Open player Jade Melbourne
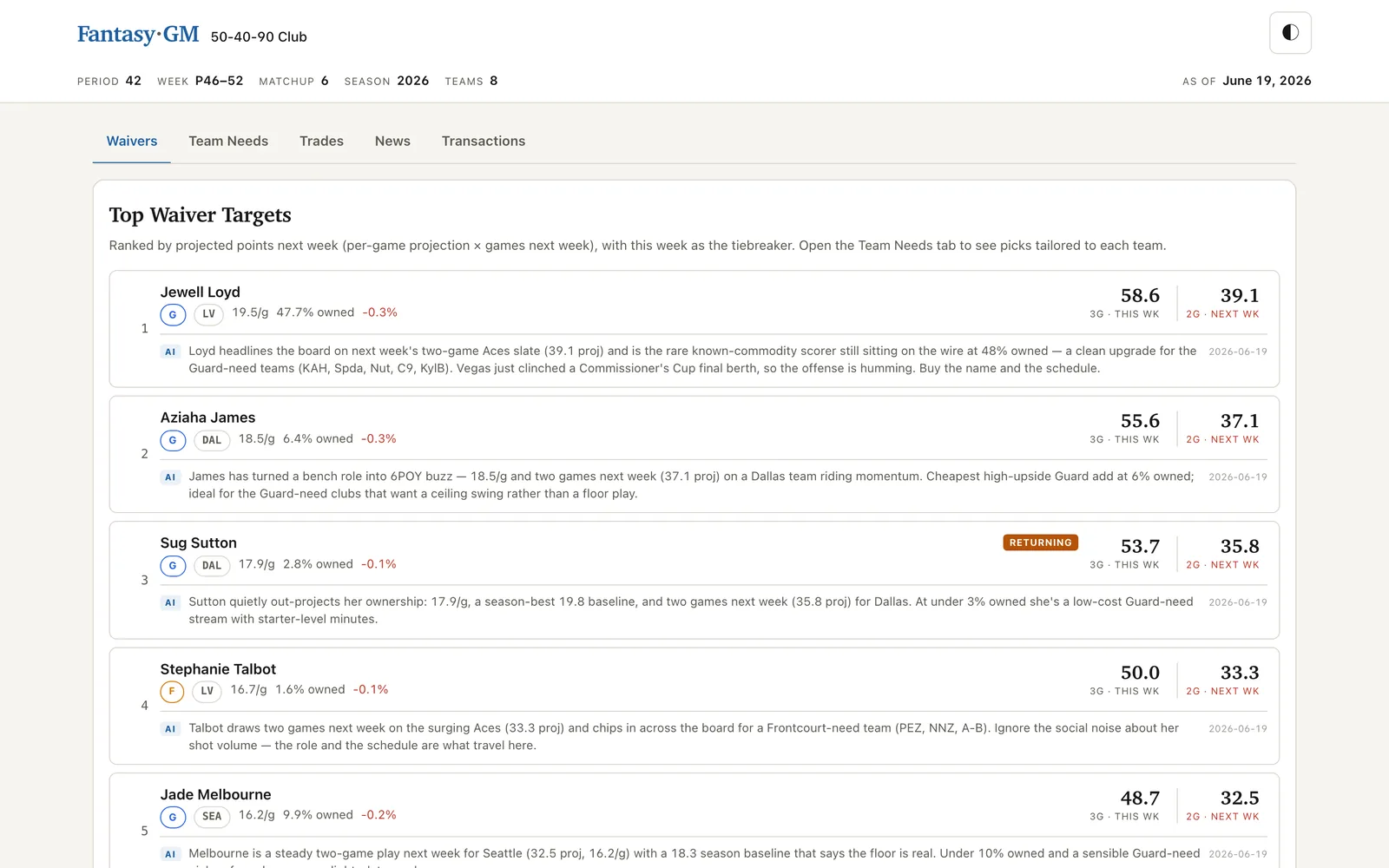This screenshot has width=1389, height=868. click(215, 794)
